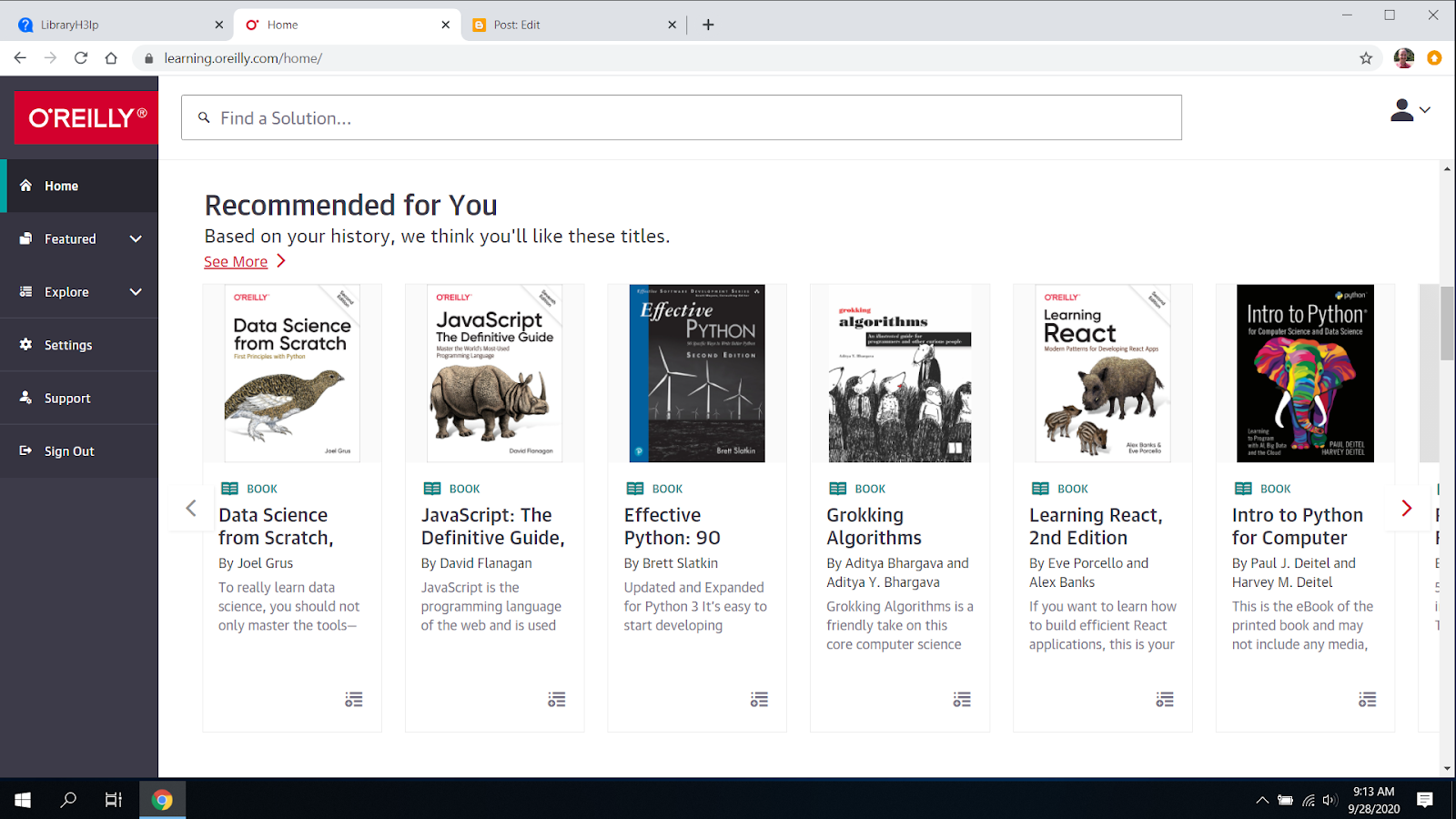Viewport: 1456px width, 819px height.
Task: Open Effective Python cover image
Action: click(x=698, y=373)
